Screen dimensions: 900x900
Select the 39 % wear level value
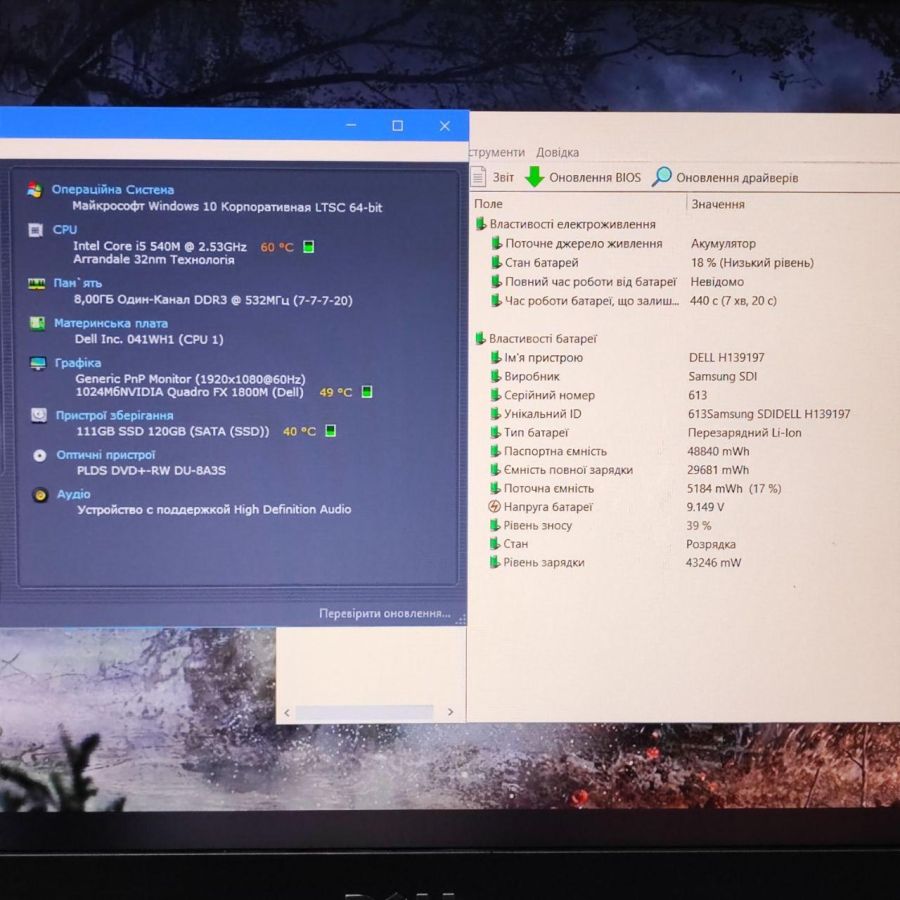coord(699,525)
